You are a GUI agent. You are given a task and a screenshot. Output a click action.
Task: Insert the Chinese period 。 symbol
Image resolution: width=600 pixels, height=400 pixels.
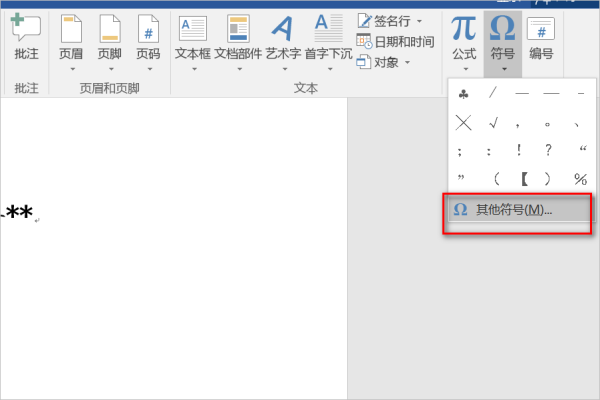pos(547,125)
